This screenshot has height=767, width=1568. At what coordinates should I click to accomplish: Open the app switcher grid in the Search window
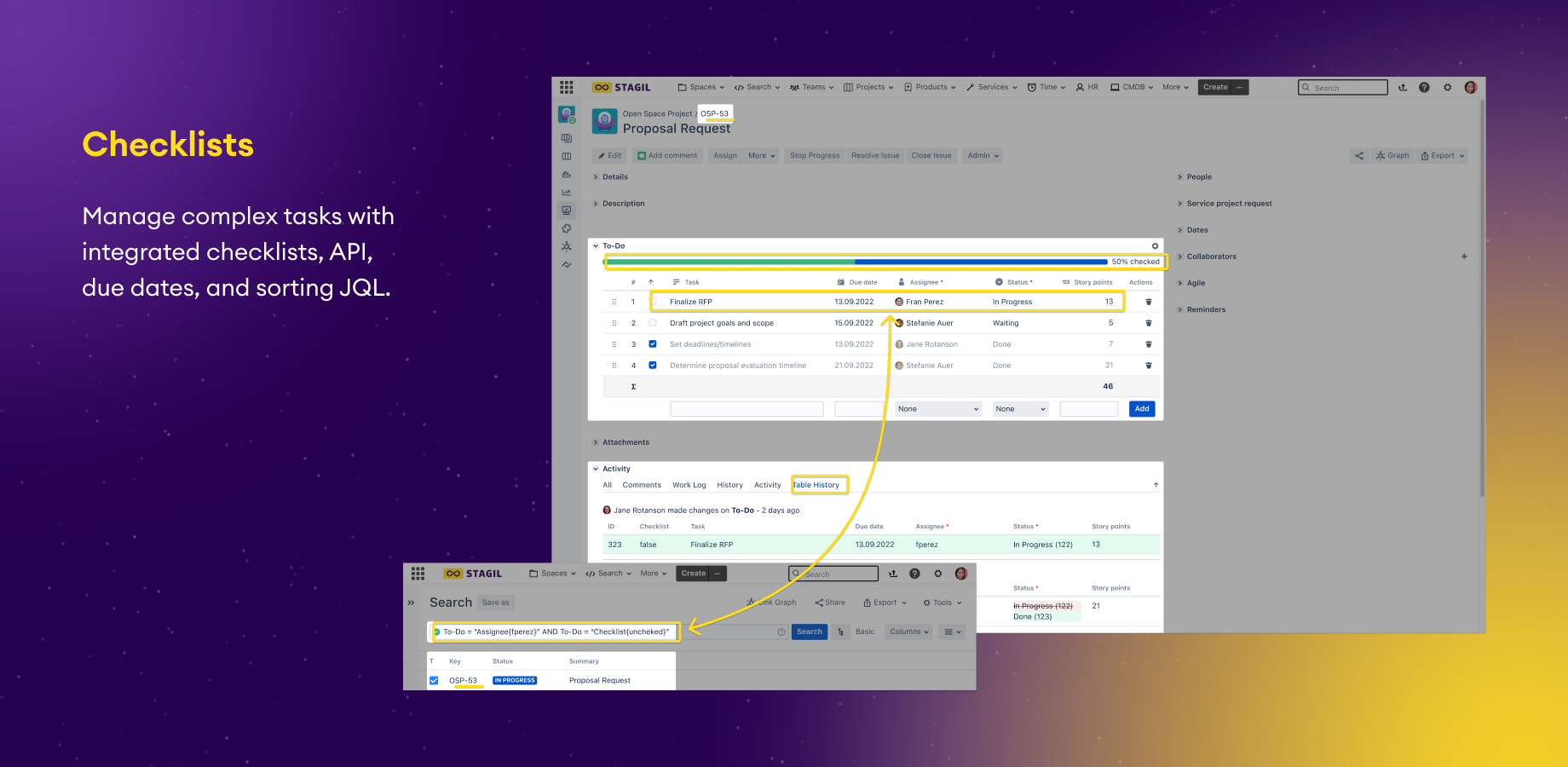pos(418,574)
